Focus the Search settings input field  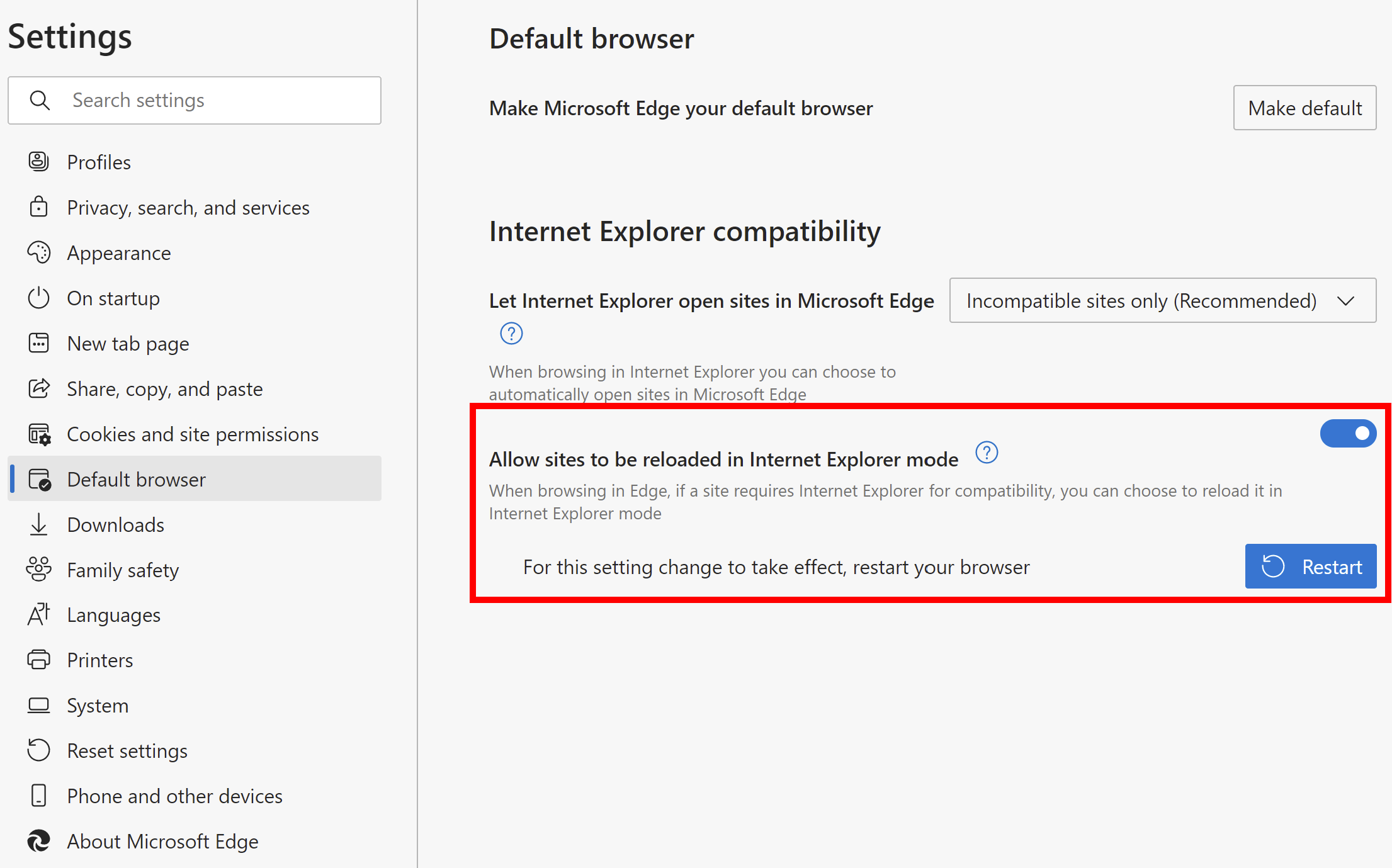[220, 101]
